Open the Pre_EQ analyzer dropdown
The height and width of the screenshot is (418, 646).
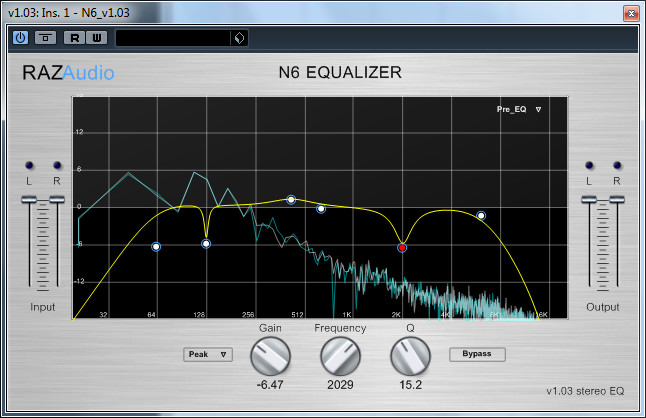coord(519,109)
